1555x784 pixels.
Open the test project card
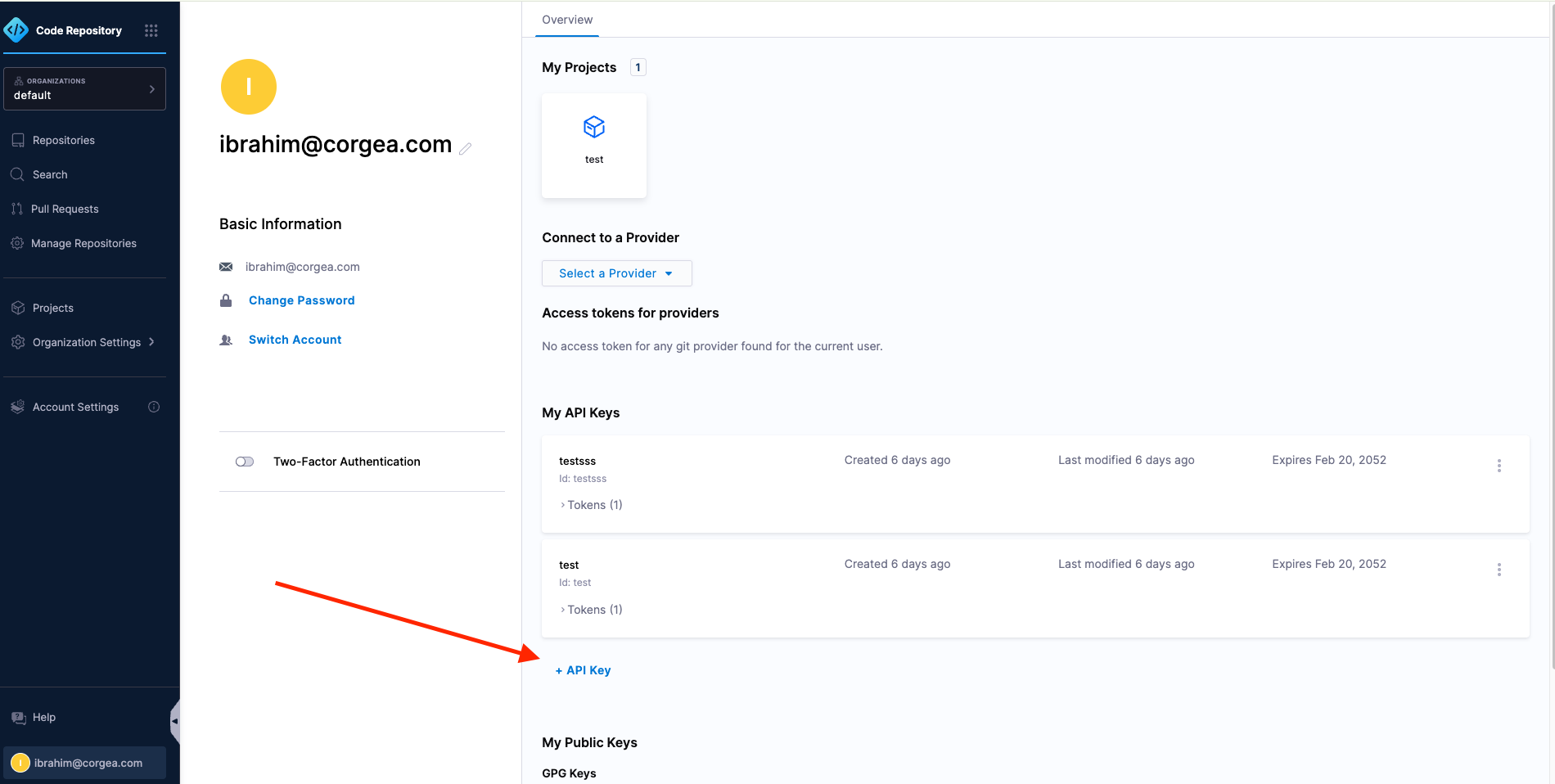tap(594, 146)
